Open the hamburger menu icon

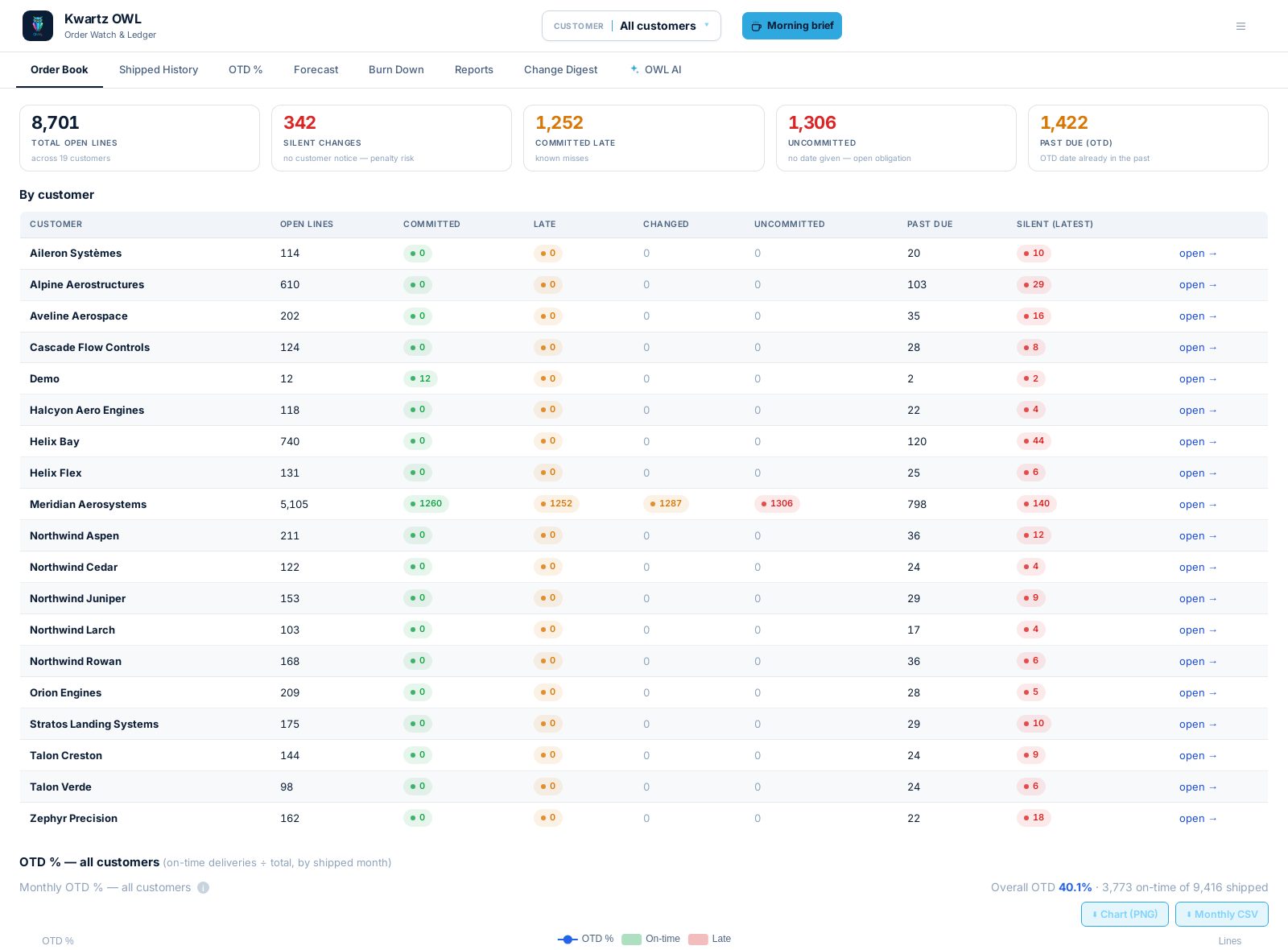[1241, 26]
